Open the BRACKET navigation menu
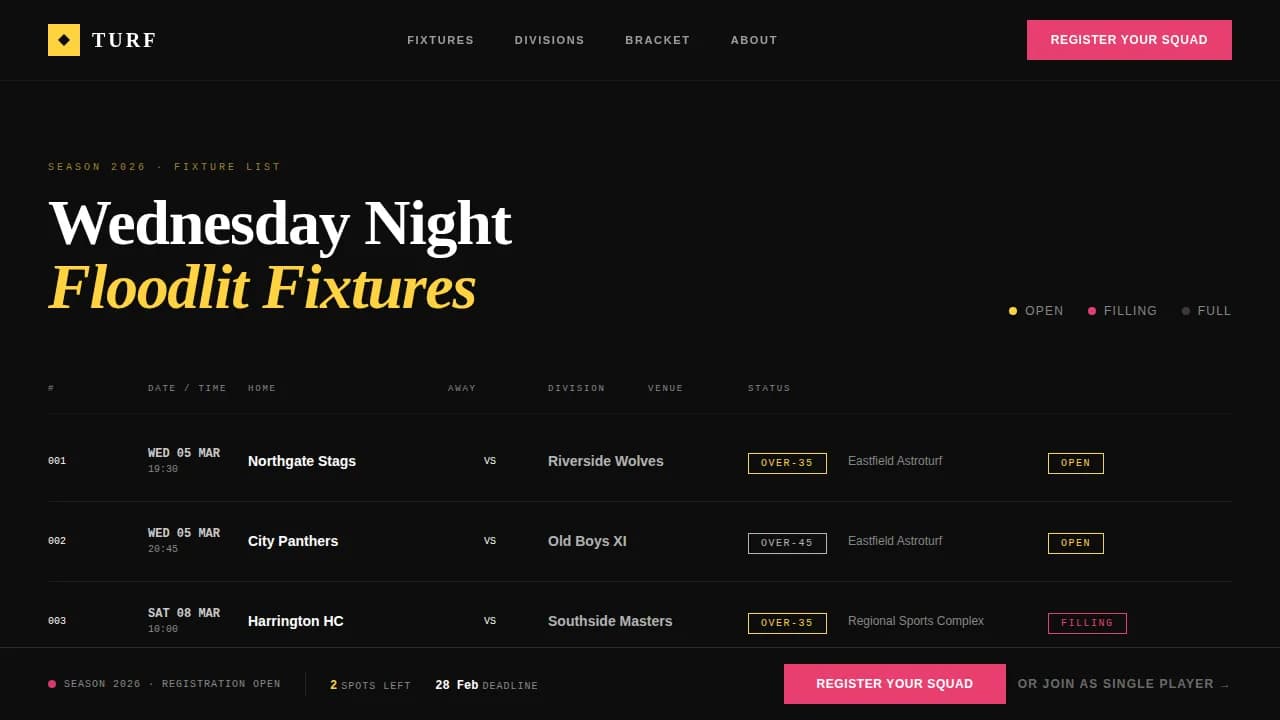 point(657,40)
